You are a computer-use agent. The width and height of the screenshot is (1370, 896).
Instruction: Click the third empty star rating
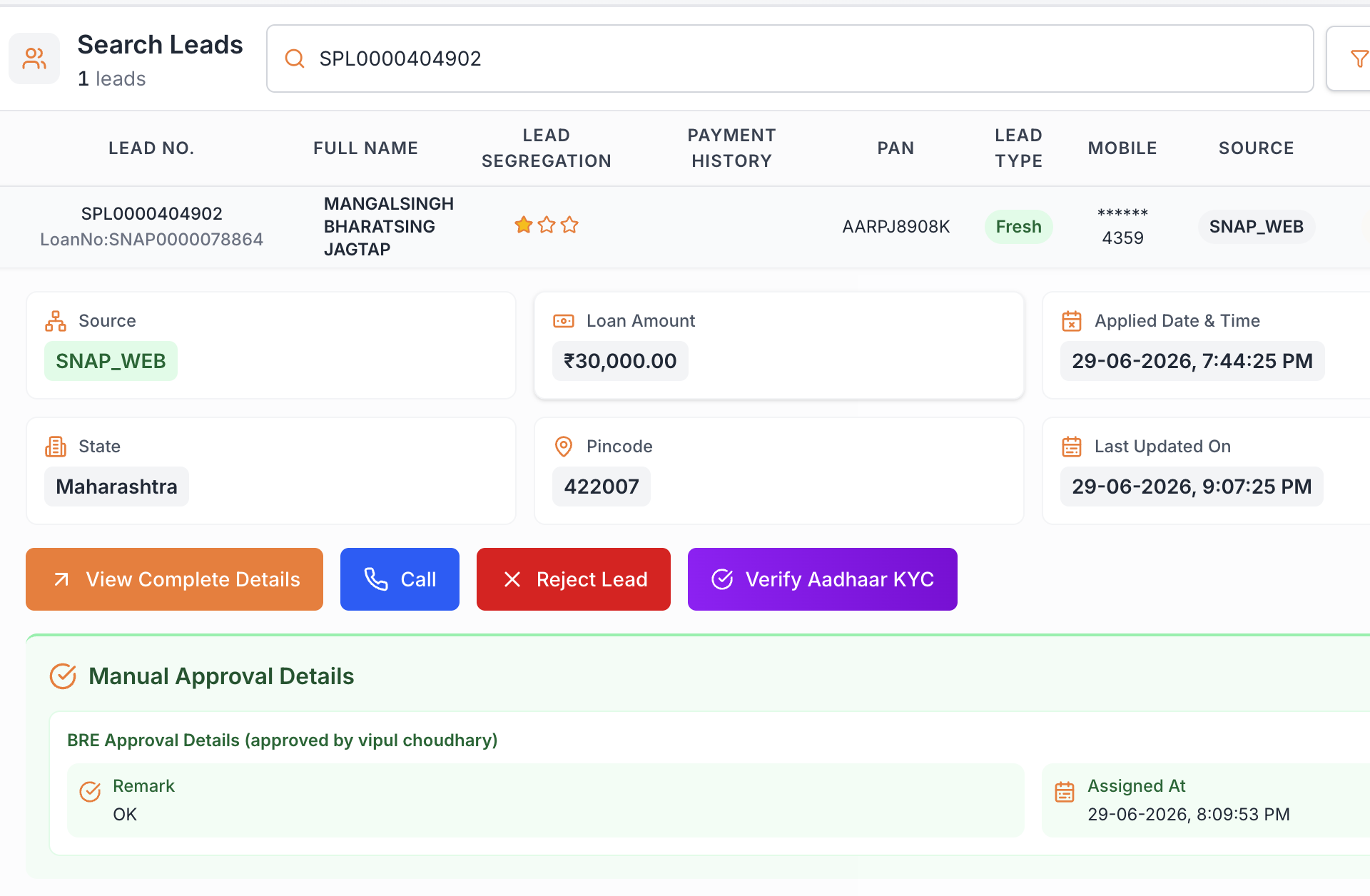pyautogui.click(x=569, y=225)
